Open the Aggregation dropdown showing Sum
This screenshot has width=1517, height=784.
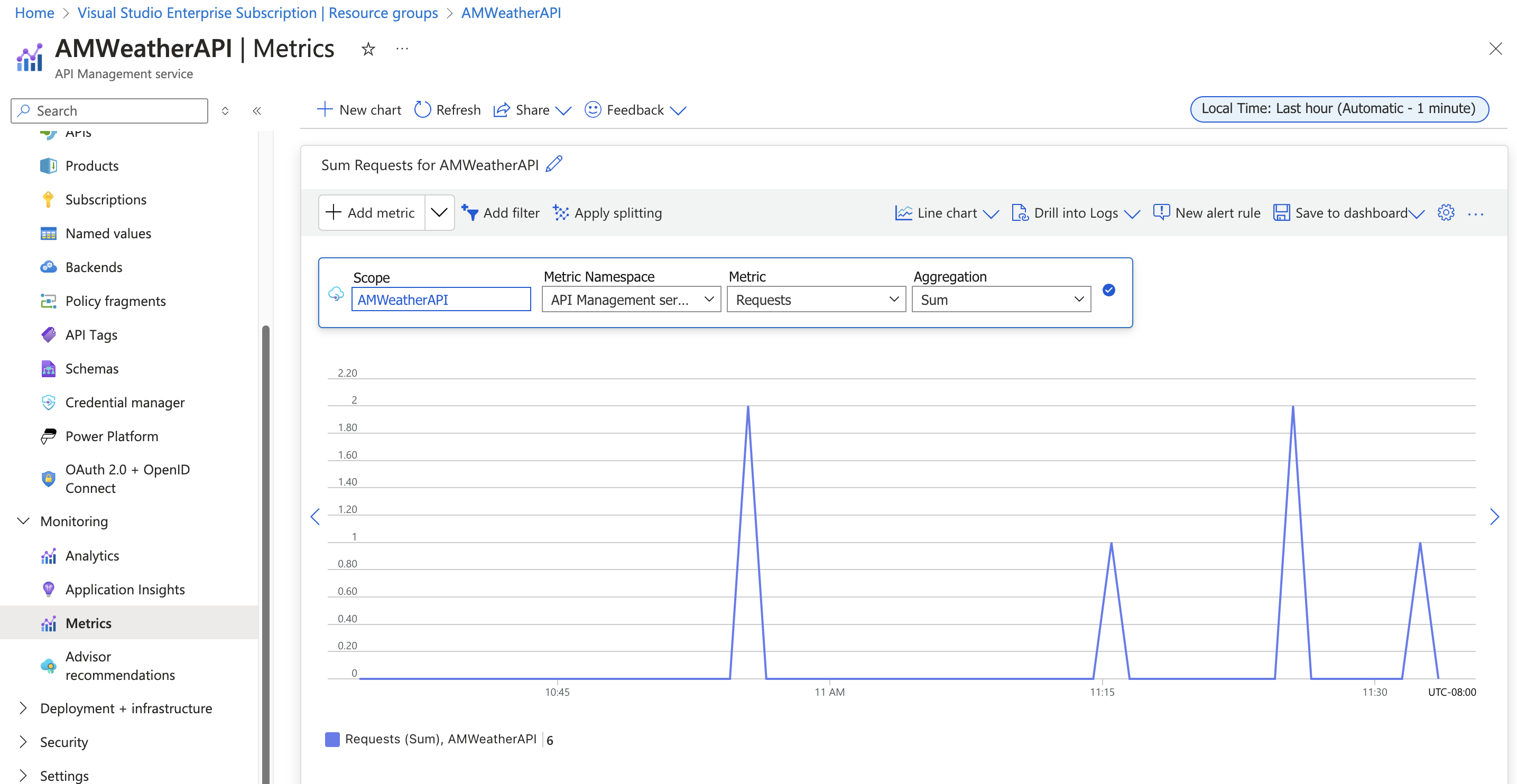1001,300
